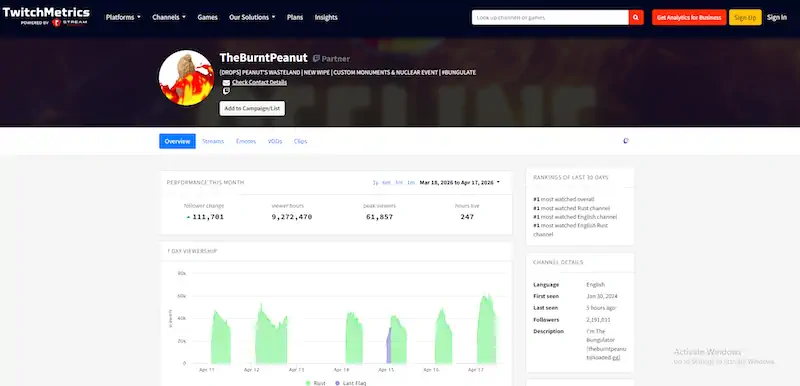Click the 61,857 peak viewers value
800x386 pixels.
[x=380, y=217]
